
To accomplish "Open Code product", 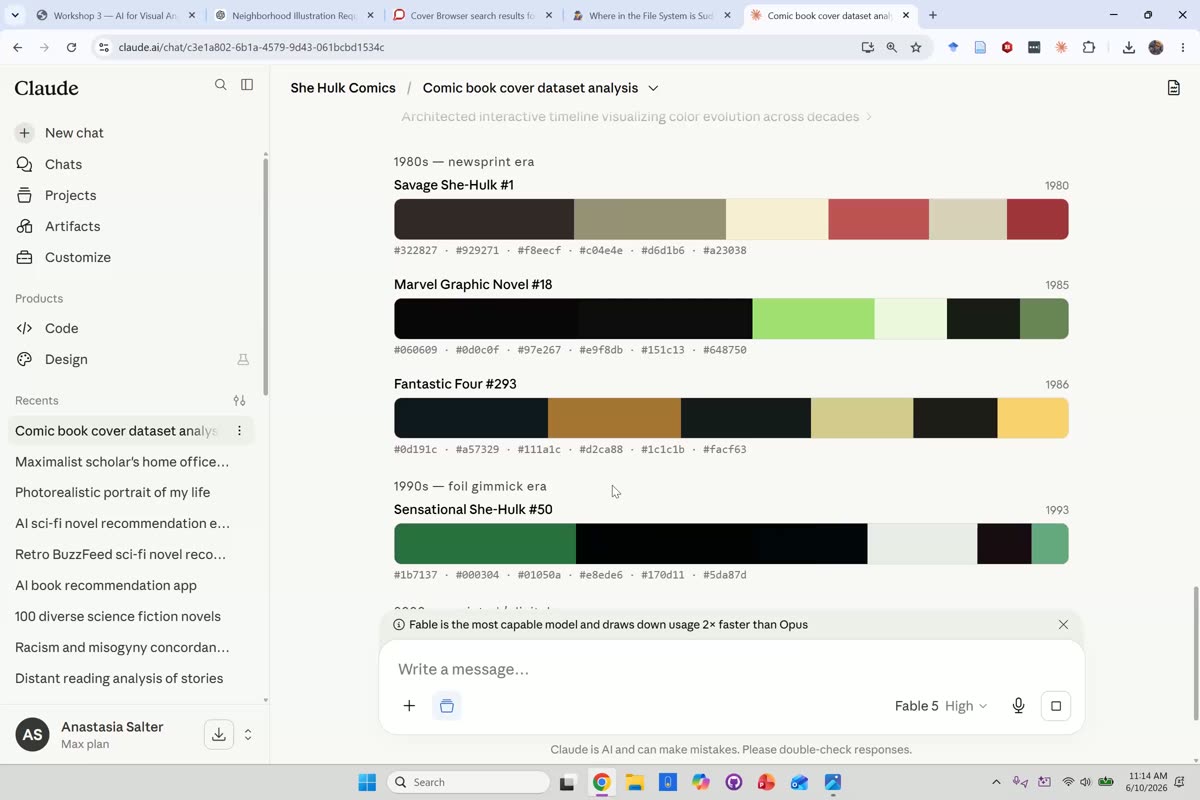I will point(61,328).
